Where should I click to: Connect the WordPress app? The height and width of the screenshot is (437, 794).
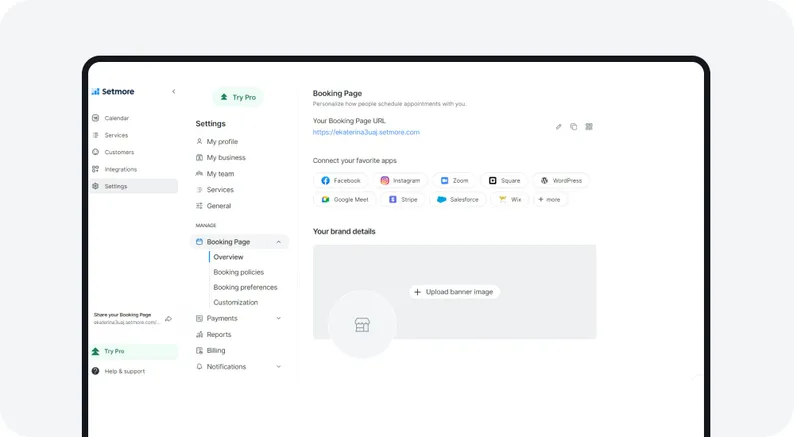click(561, 181)
